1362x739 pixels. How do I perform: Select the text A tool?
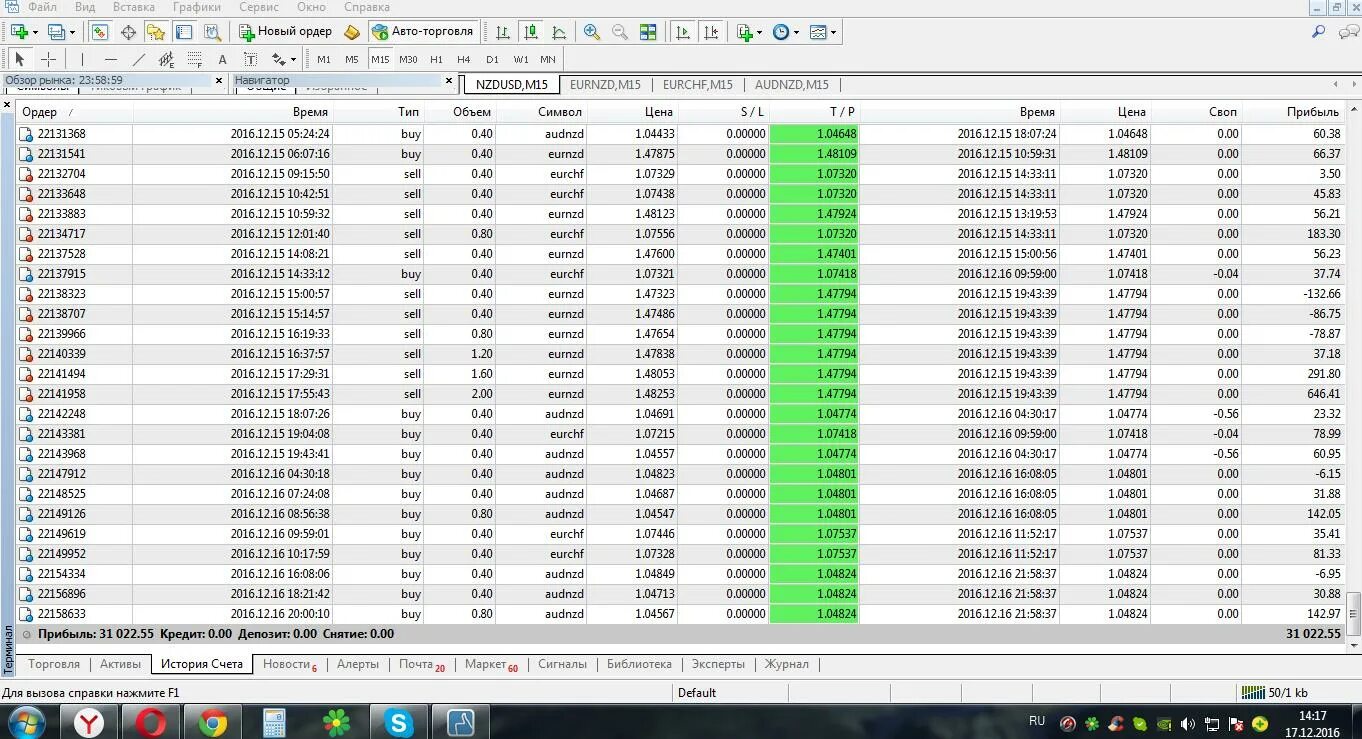(x=222, y=59)
